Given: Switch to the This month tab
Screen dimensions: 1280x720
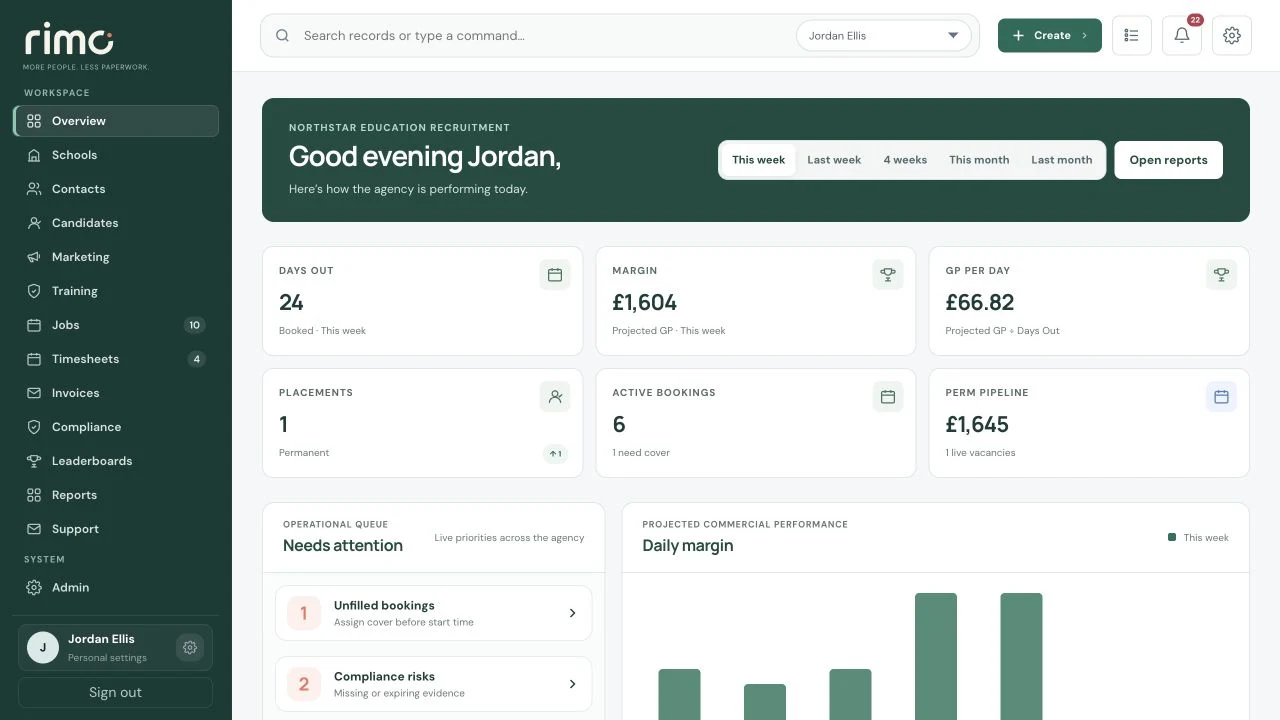Looking at the screenshot, I should point(979,160).
